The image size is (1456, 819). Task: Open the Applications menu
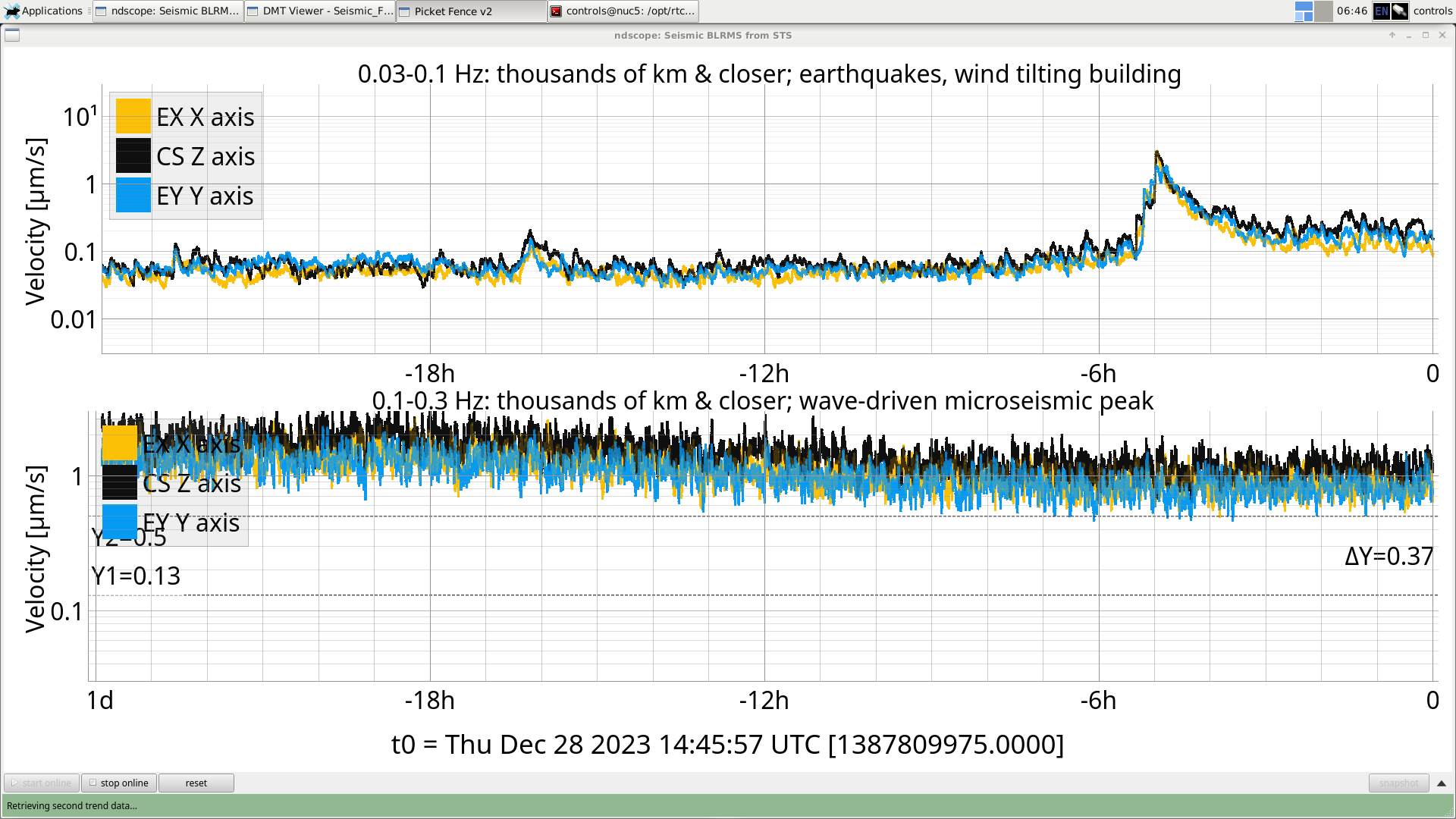(44, 11)
